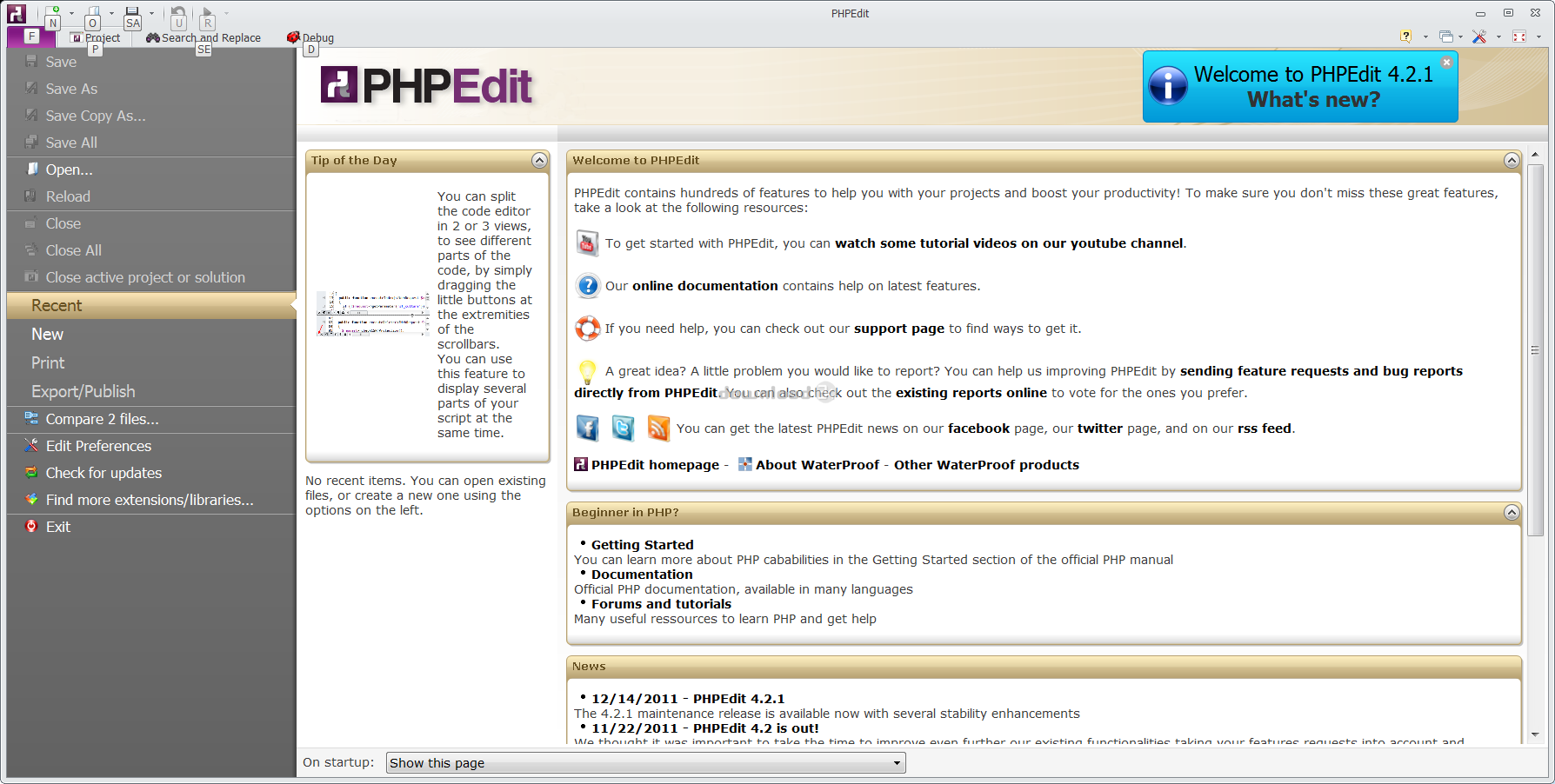Image resolution: width=1555 pixels, height=784 pixels.
Task: Select Save All menu entry
Action: tap(151, 143)
